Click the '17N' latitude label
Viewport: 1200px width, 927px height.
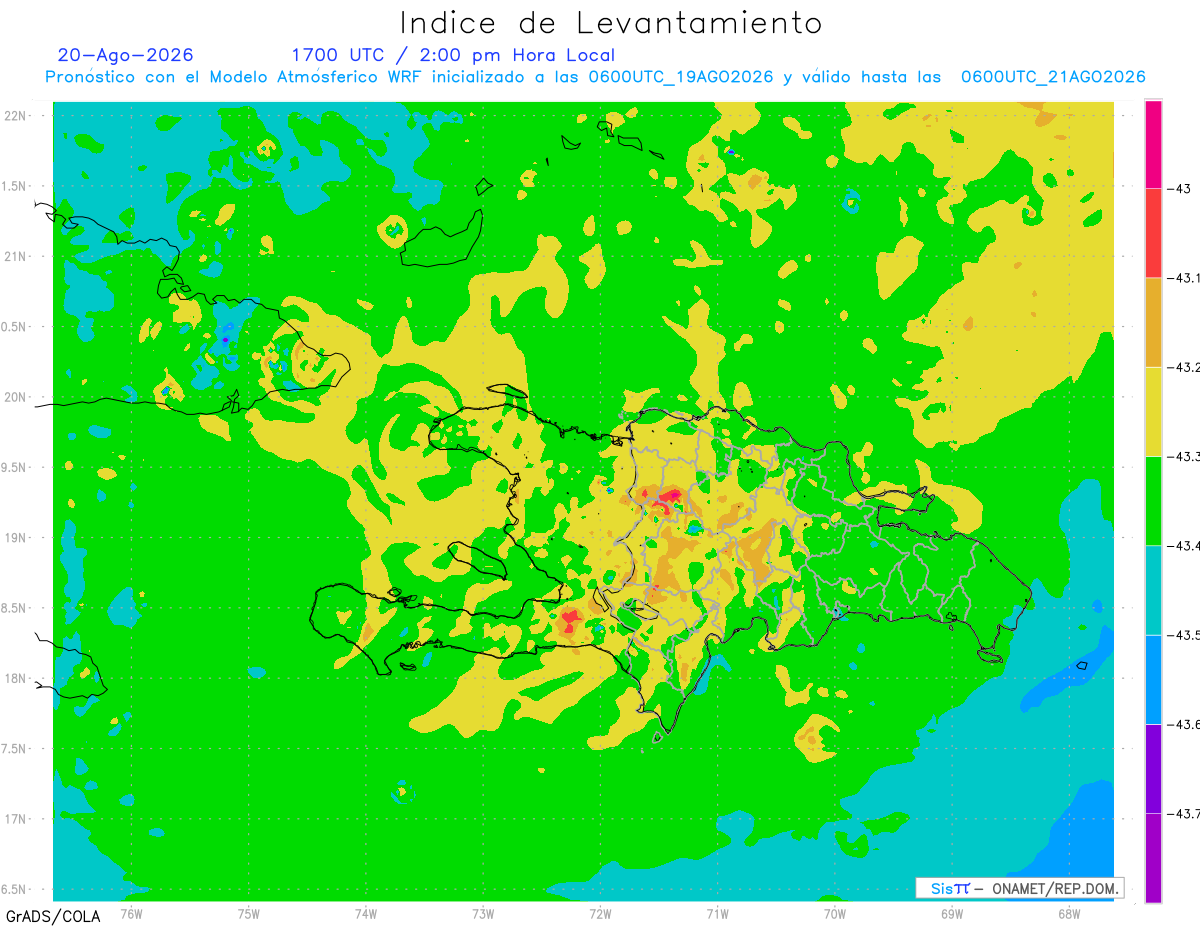point(15,819)
